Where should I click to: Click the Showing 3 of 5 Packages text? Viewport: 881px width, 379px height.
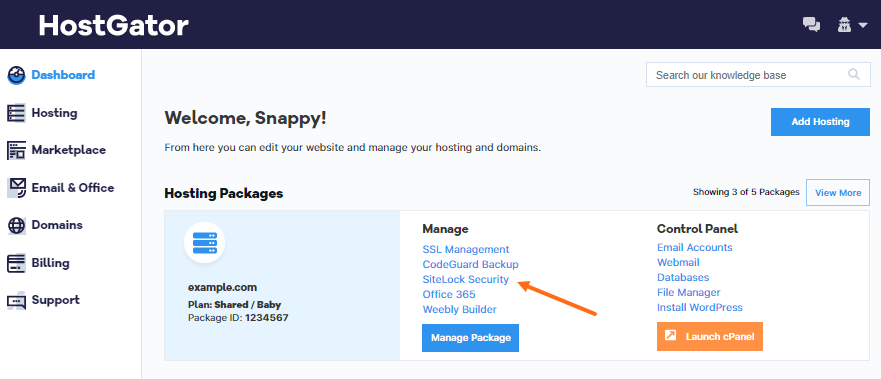(x=746, y=192)
